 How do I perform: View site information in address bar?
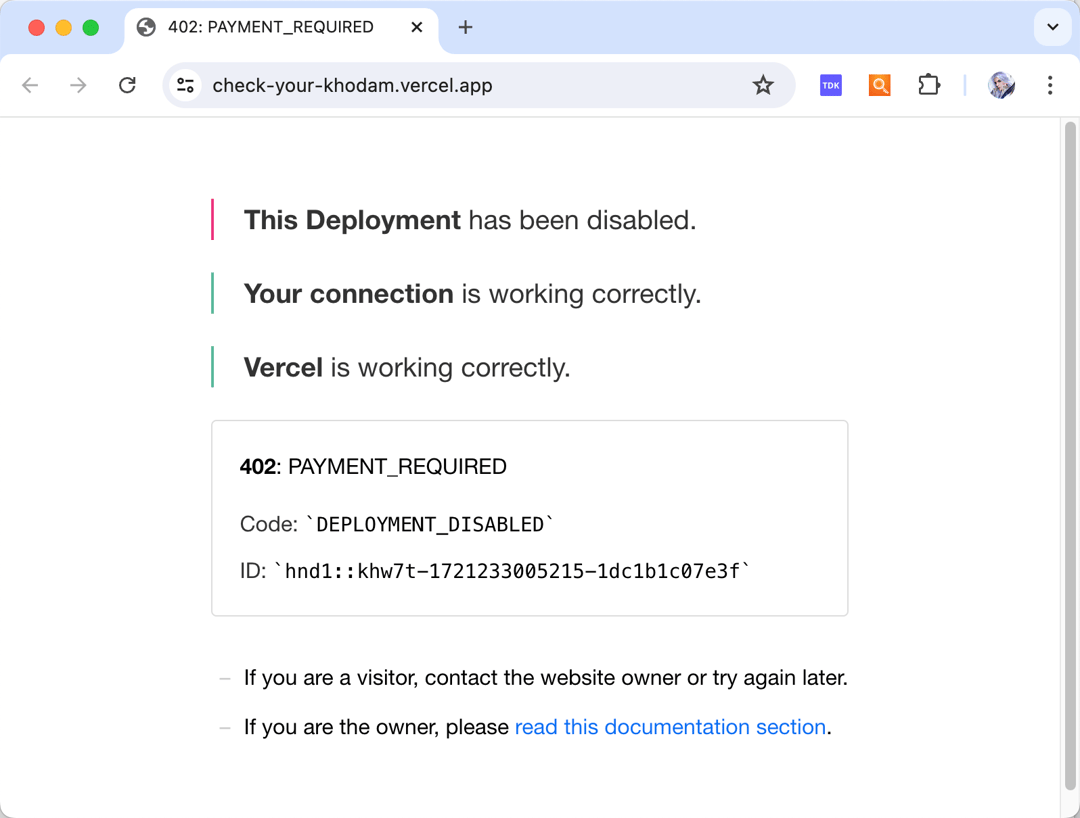coord(185,85)
